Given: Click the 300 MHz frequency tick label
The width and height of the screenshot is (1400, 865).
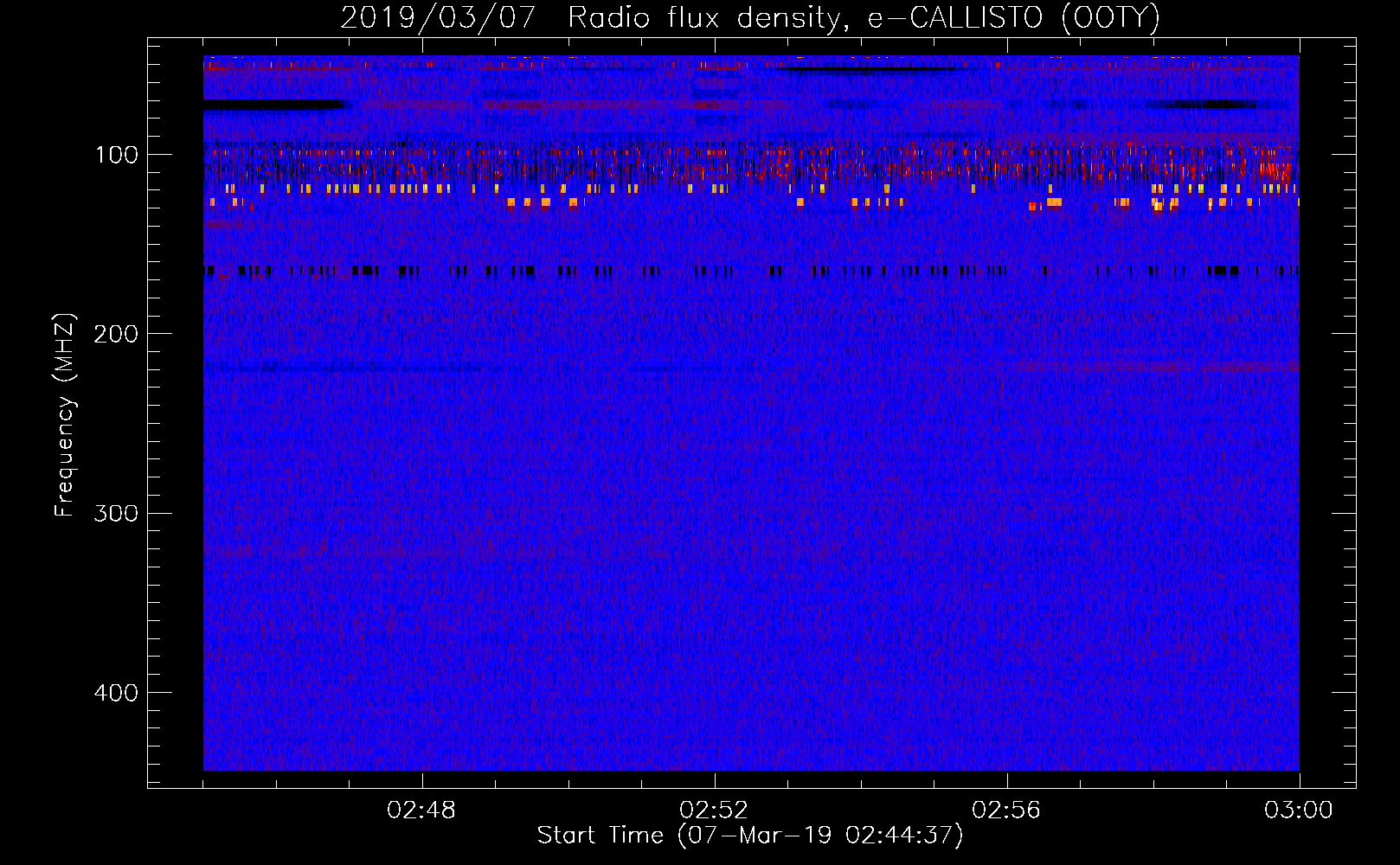Looking at the screenshot, I should [x=116, y=513].
